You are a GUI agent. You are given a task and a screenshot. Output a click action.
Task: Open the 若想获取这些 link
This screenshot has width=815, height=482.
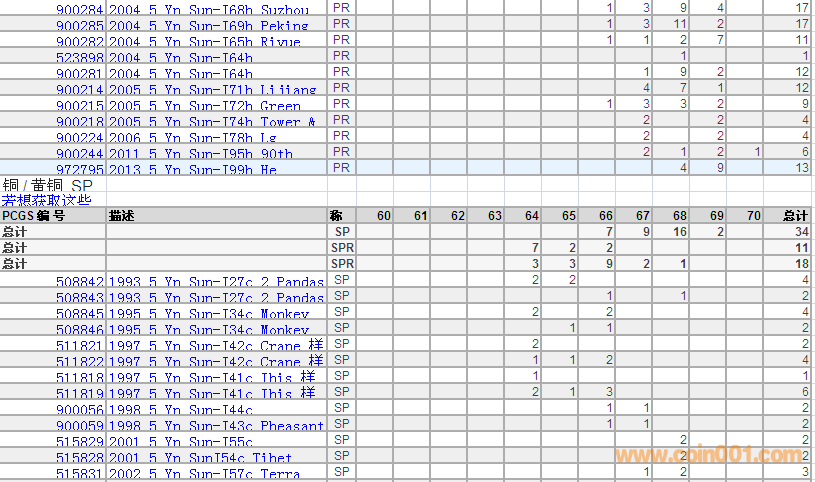46,200
